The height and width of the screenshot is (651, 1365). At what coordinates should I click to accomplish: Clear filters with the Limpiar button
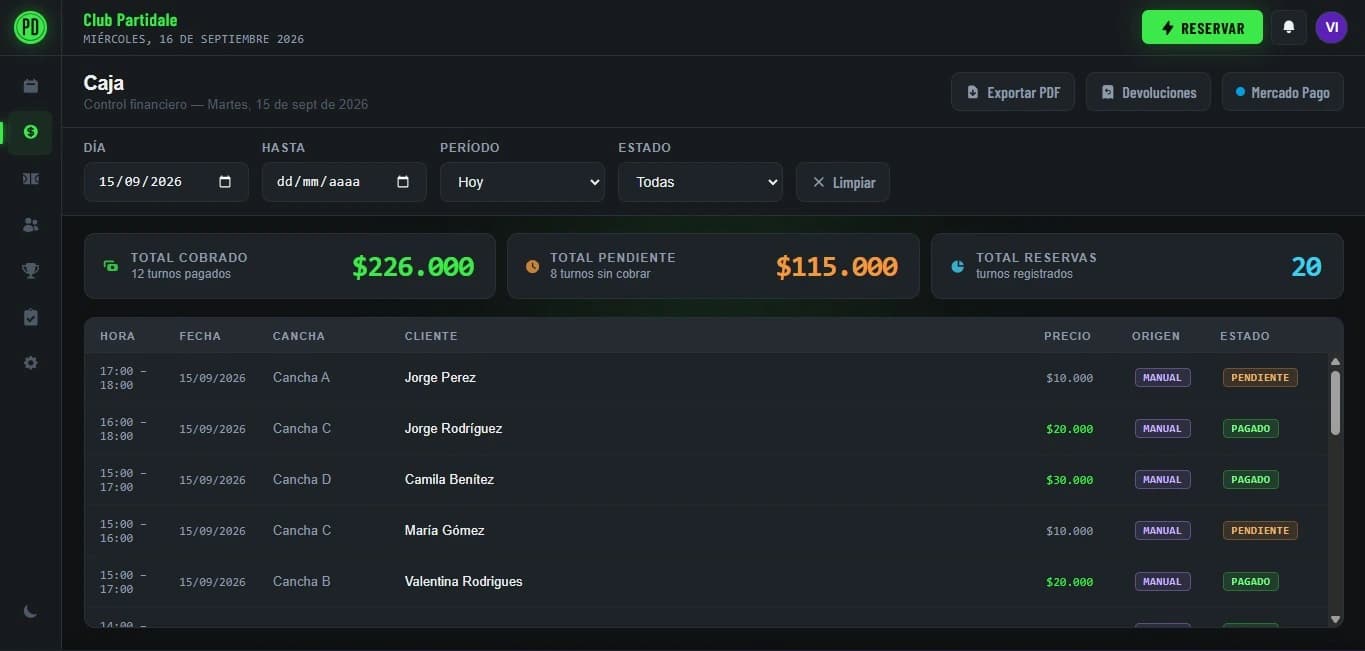coord(843,182)
